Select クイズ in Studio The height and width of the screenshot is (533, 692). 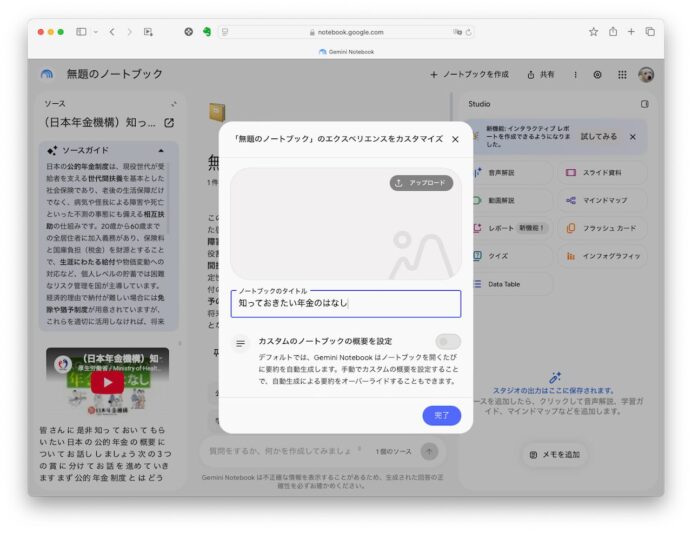[x=512, y=256]
